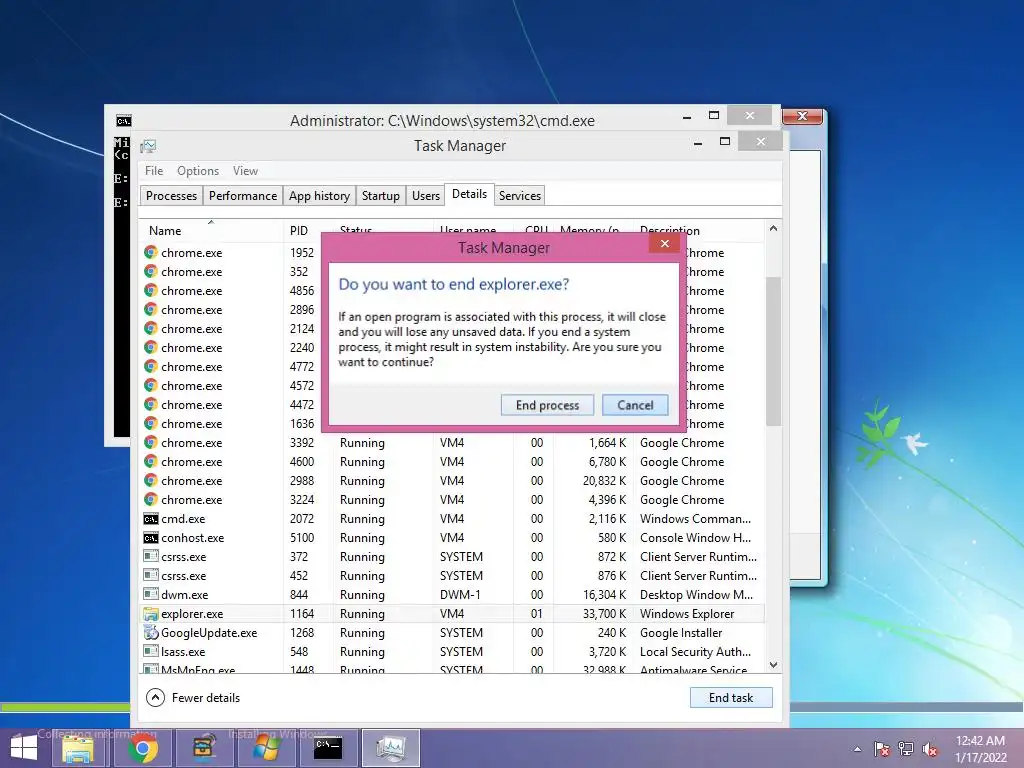Screen dimensions: 1024x768
Task: Open the File menu
Action: click(154, 170)
